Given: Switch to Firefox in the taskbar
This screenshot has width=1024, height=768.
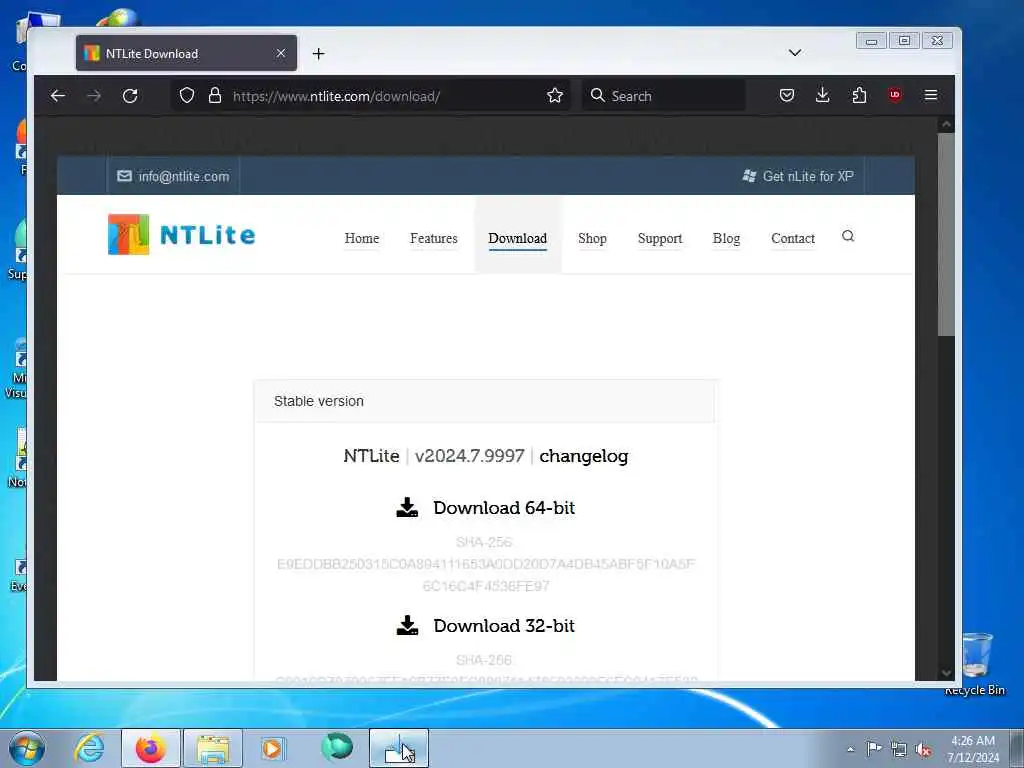Looking at the screenshot, I should coord(150,748).
